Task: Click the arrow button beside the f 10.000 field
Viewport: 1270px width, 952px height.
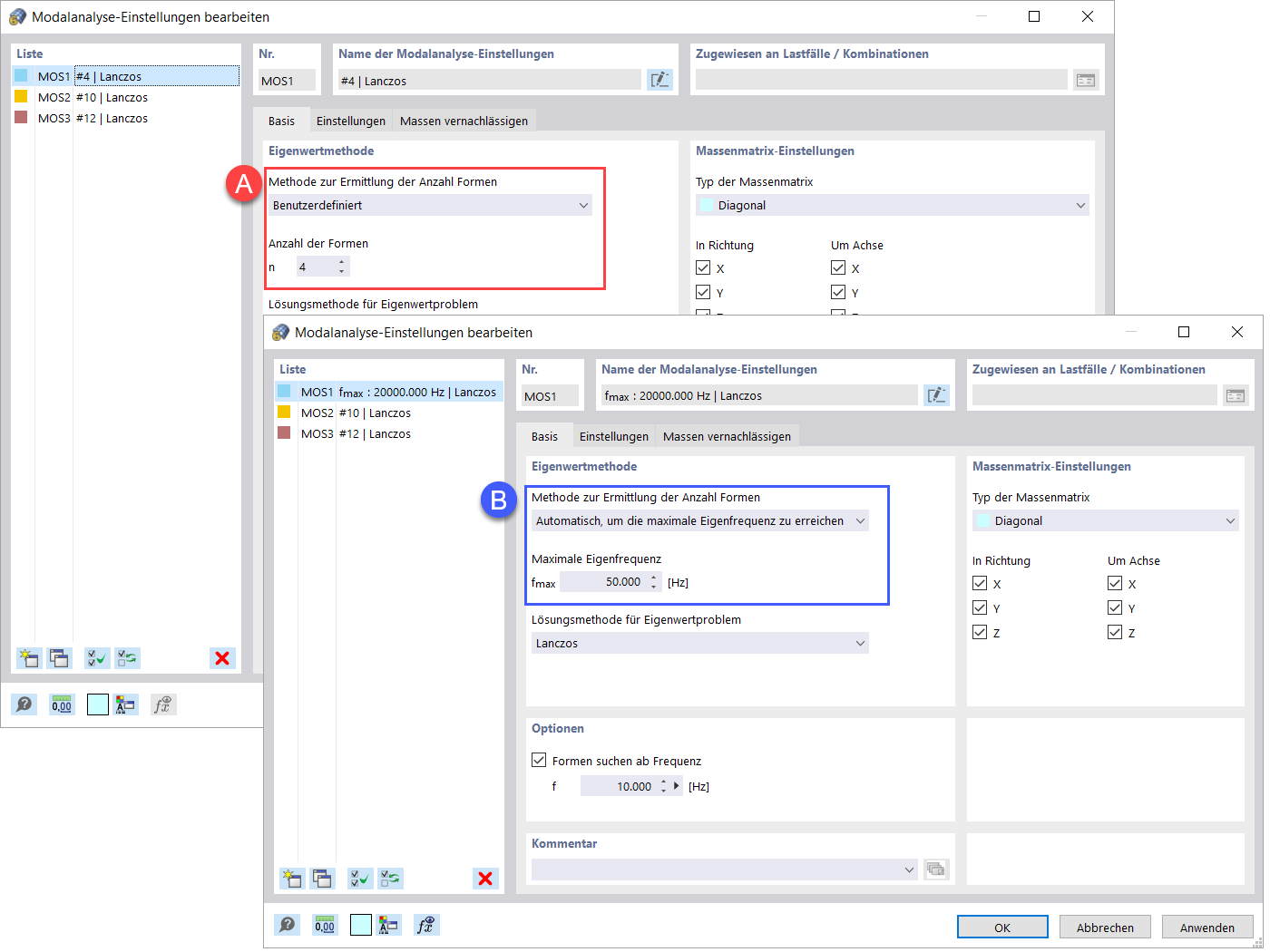Action: coord(677,786)
